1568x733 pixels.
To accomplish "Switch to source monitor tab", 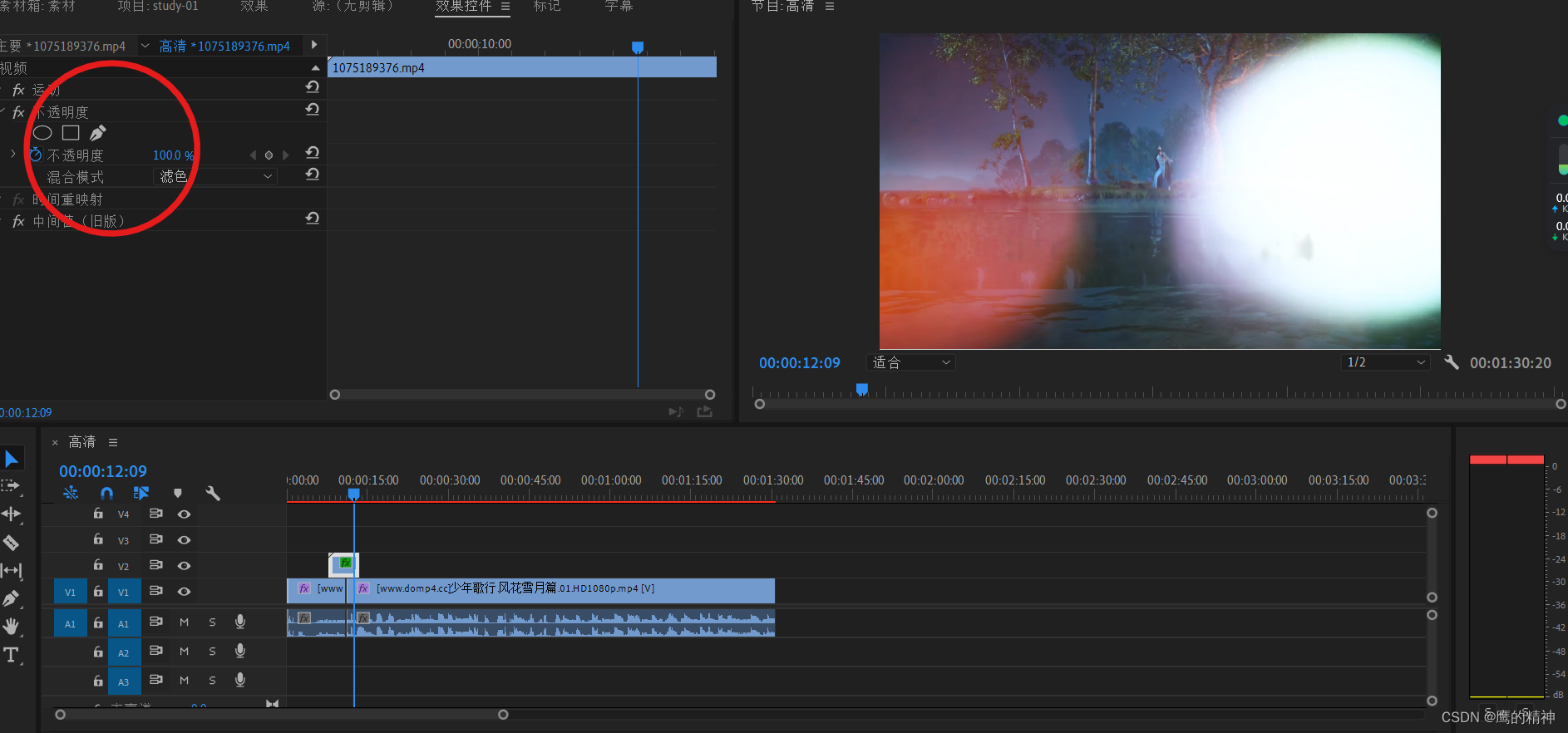I will point(352,6).
